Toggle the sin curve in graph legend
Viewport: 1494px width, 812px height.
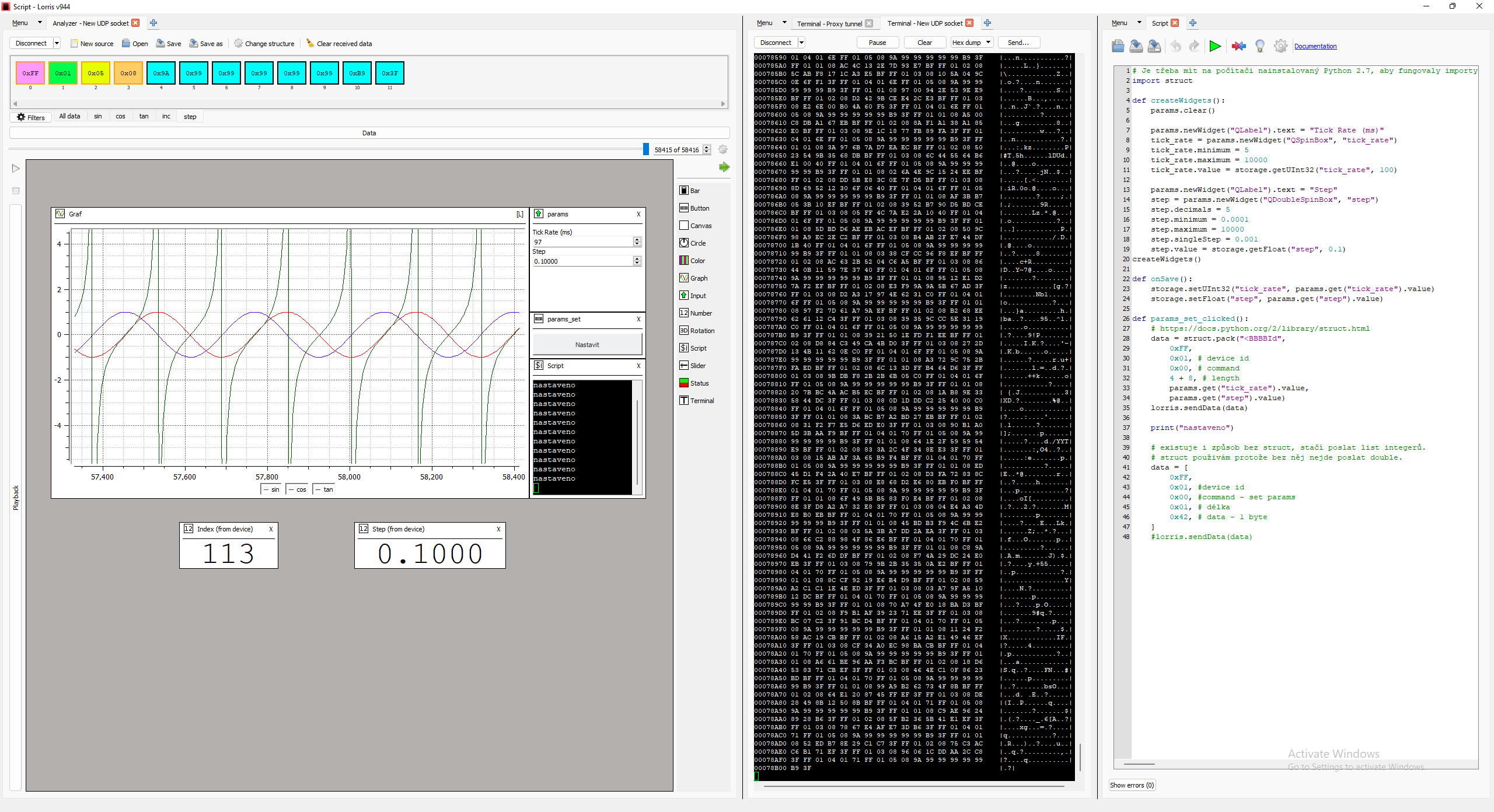(x=271, y=489)
